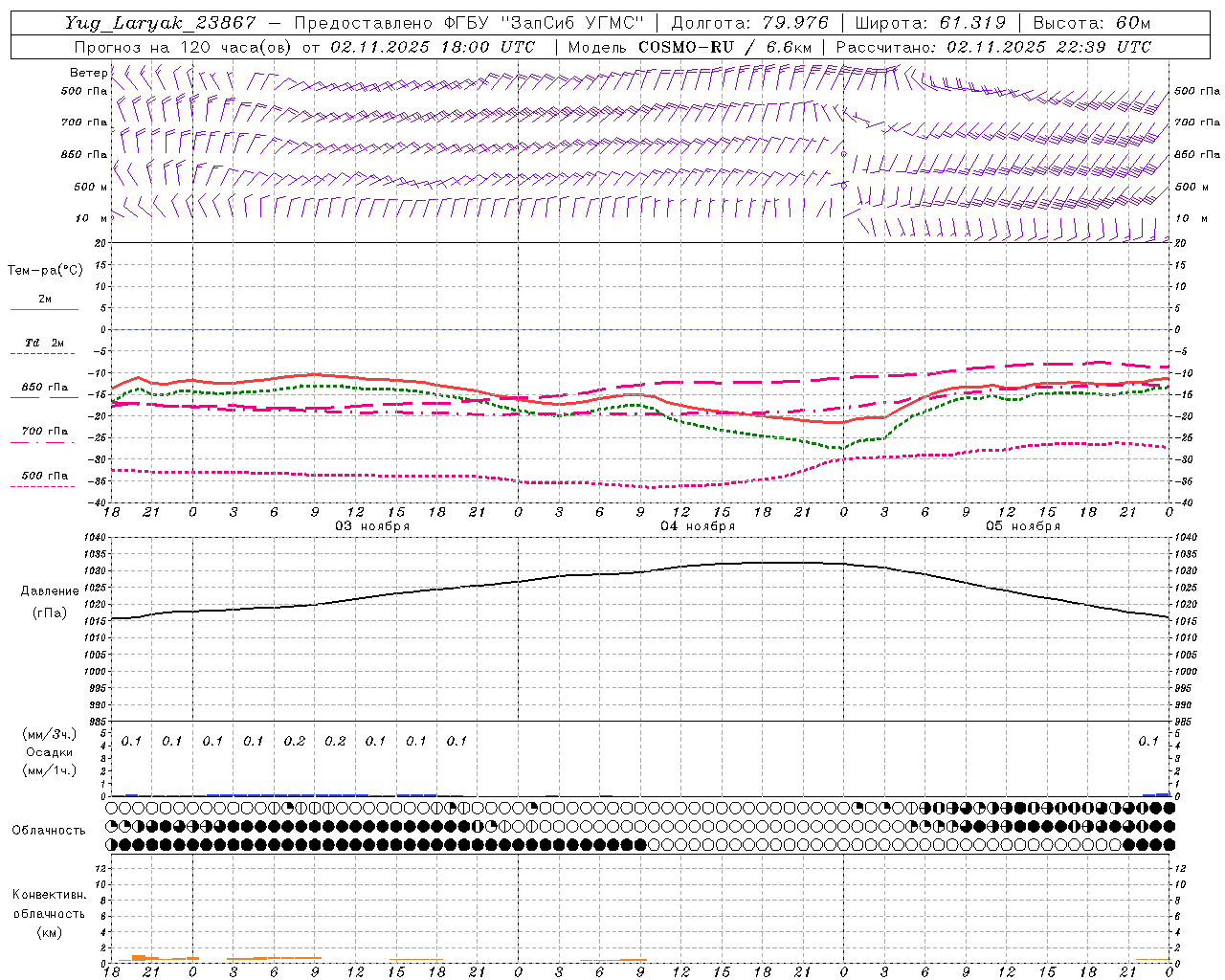The width and height of the screenshot is (1225, 980).
Task: Click the dotted pink legend line under 500 гПа
Action: click(x=43, y=487)
